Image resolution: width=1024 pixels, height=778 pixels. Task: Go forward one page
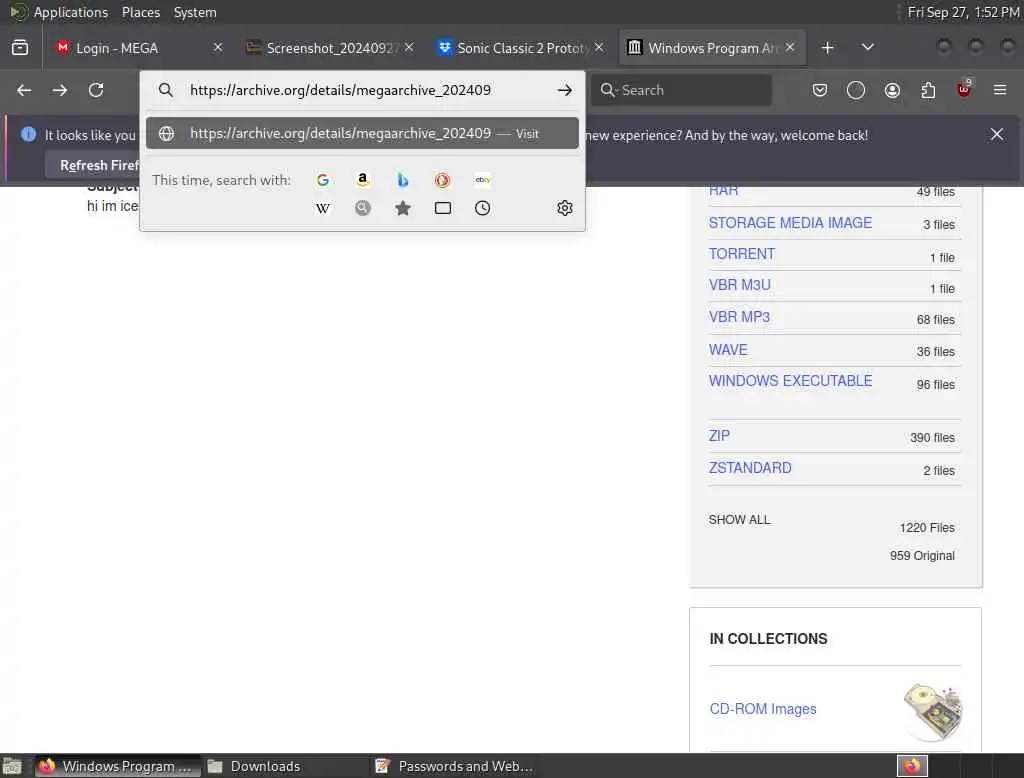pos(59,90)
